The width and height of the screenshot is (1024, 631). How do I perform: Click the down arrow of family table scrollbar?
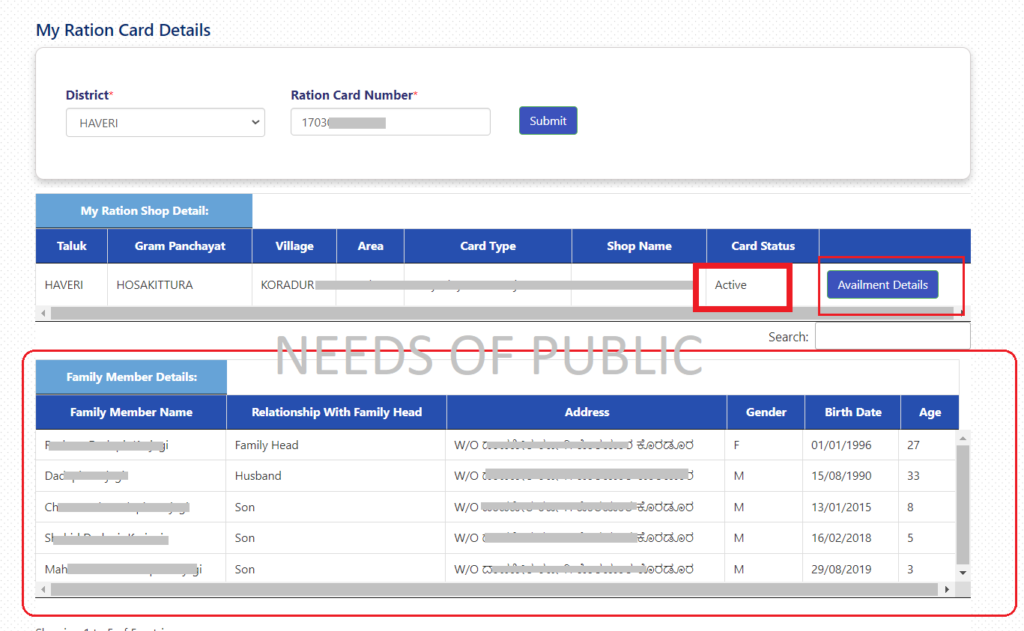(x=963, y=573)
